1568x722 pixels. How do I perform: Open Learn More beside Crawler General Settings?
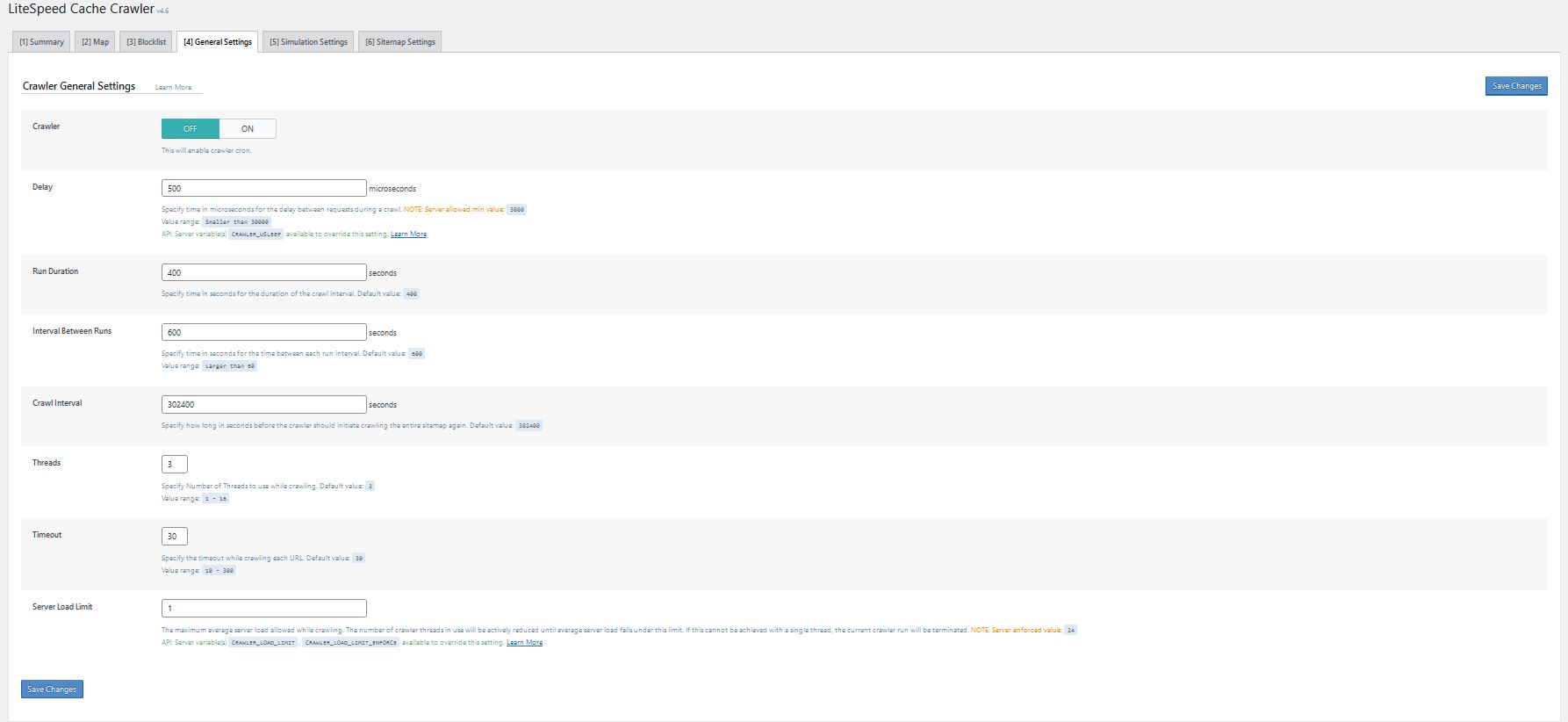[x=173, y=88]
